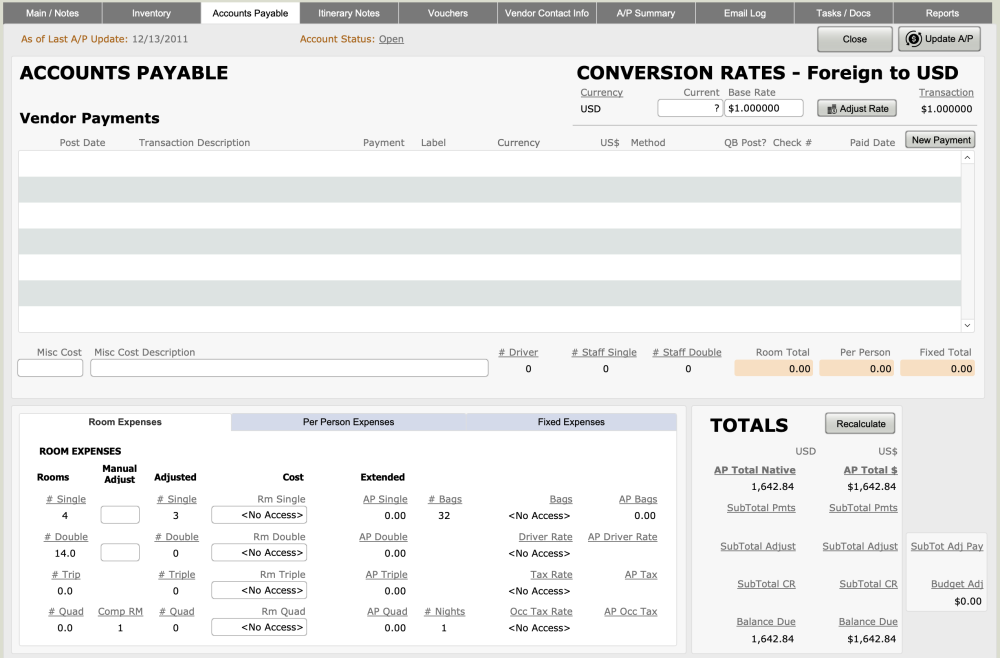Click the Current conversion rate field
The image size is (1000, 658).
pos(689,108)
